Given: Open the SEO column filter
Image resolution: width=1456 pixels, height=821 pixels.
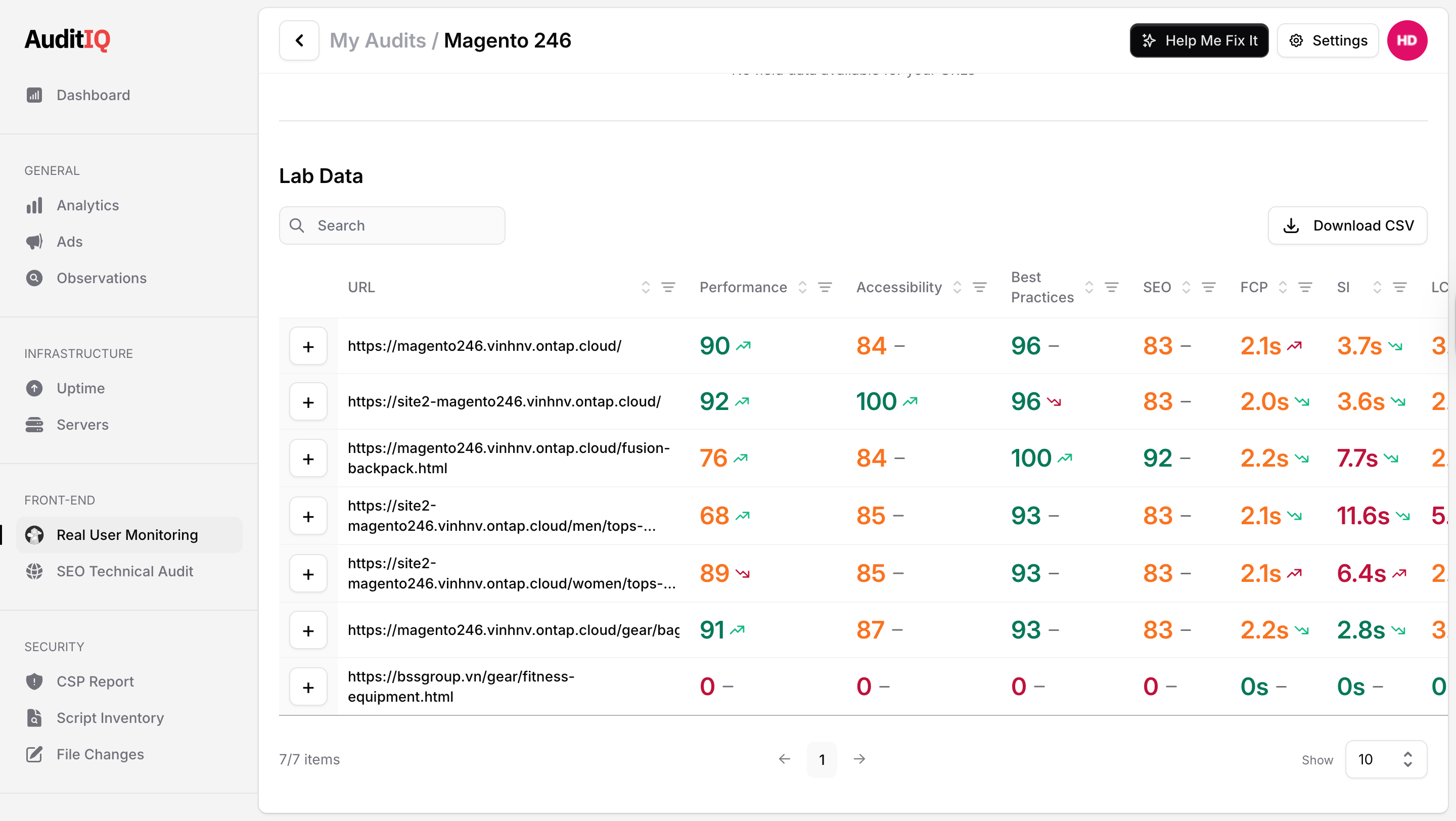Looking at the screenshot, I should 1208,288.
